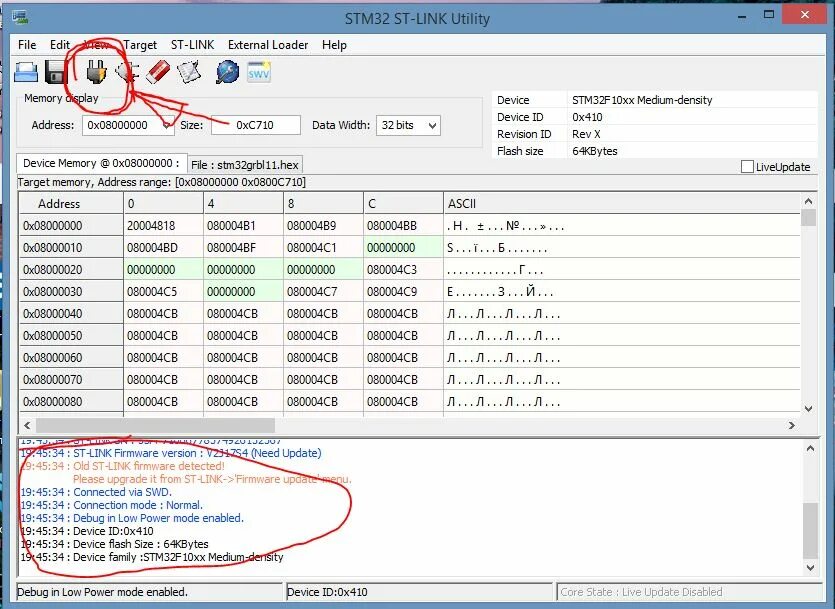Select cell 080004C7 in row 0x08000030

click(x=323, y=292)
